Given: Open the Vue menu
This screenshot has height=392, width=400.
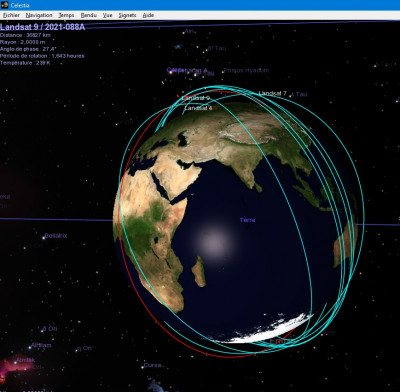Looking at the screenshot, I should point(107,15).
